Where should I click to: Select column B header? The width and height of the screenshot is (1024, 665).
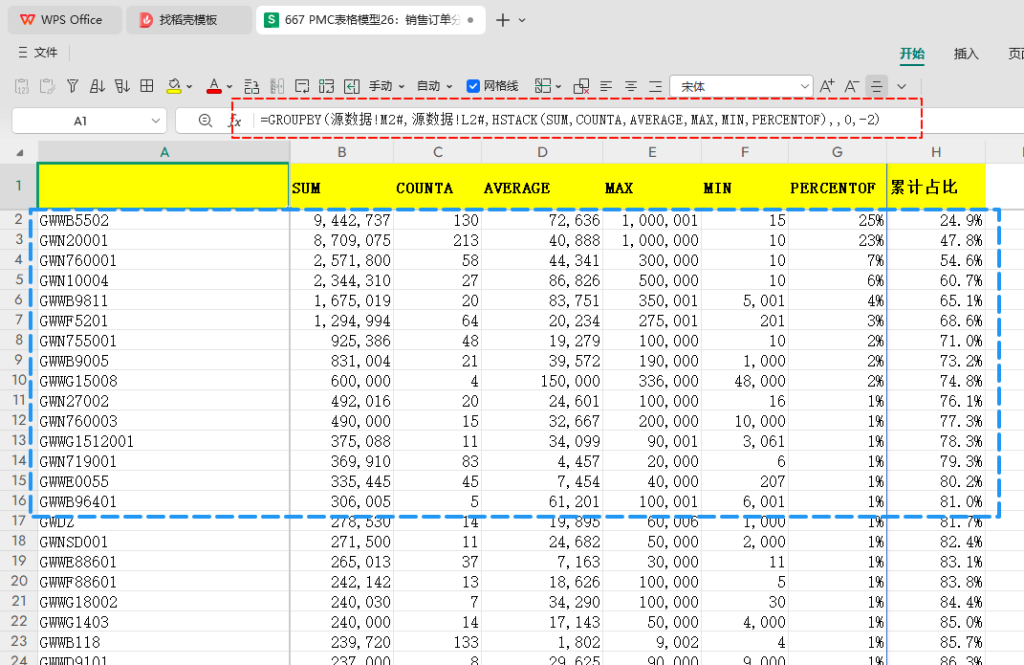[342, 152]
